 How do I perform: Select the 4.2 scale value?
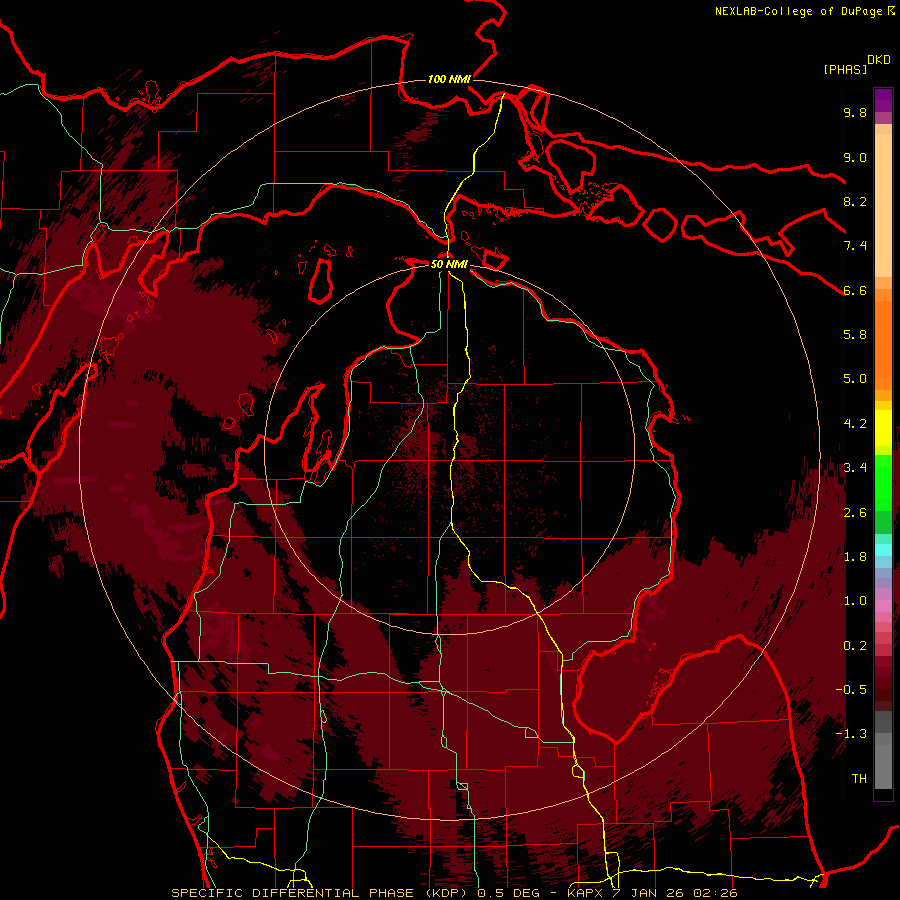pyautogui.click(x=855, y=424)
